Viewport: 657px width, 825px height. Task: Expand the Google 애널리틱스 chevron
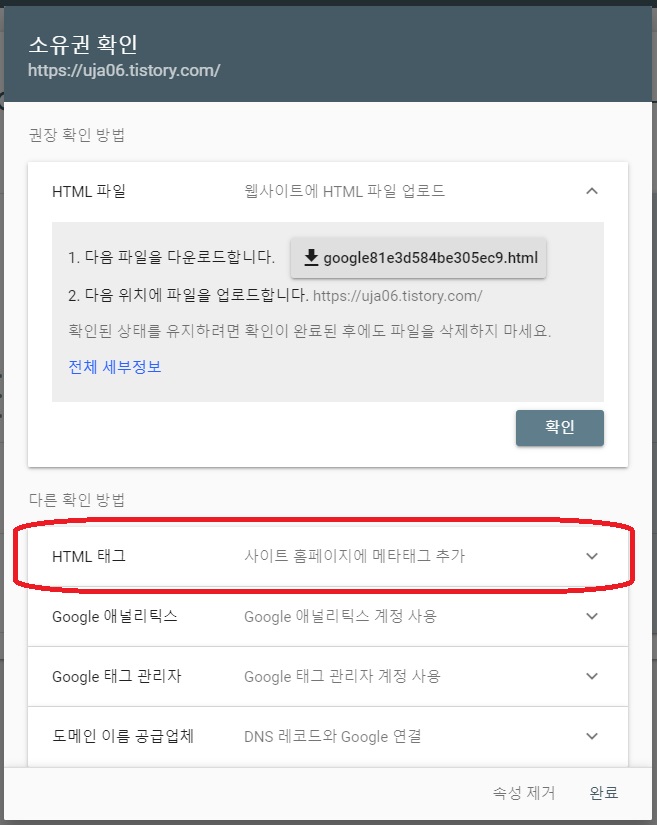(x=592, y=616)
